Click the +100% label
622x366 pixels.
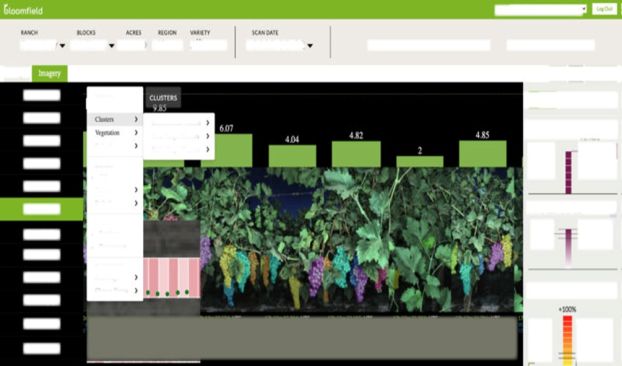click(567, 309)
